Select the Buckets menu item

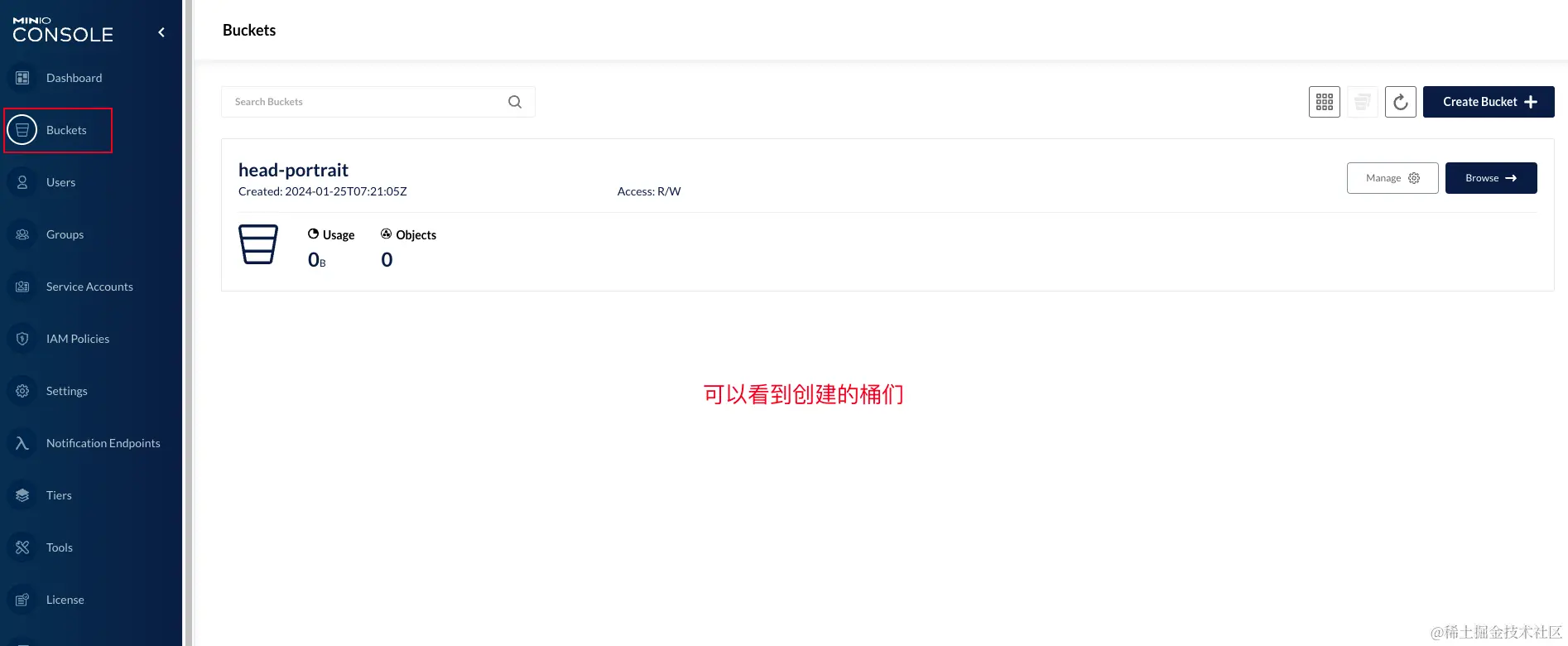click(66, 130)
